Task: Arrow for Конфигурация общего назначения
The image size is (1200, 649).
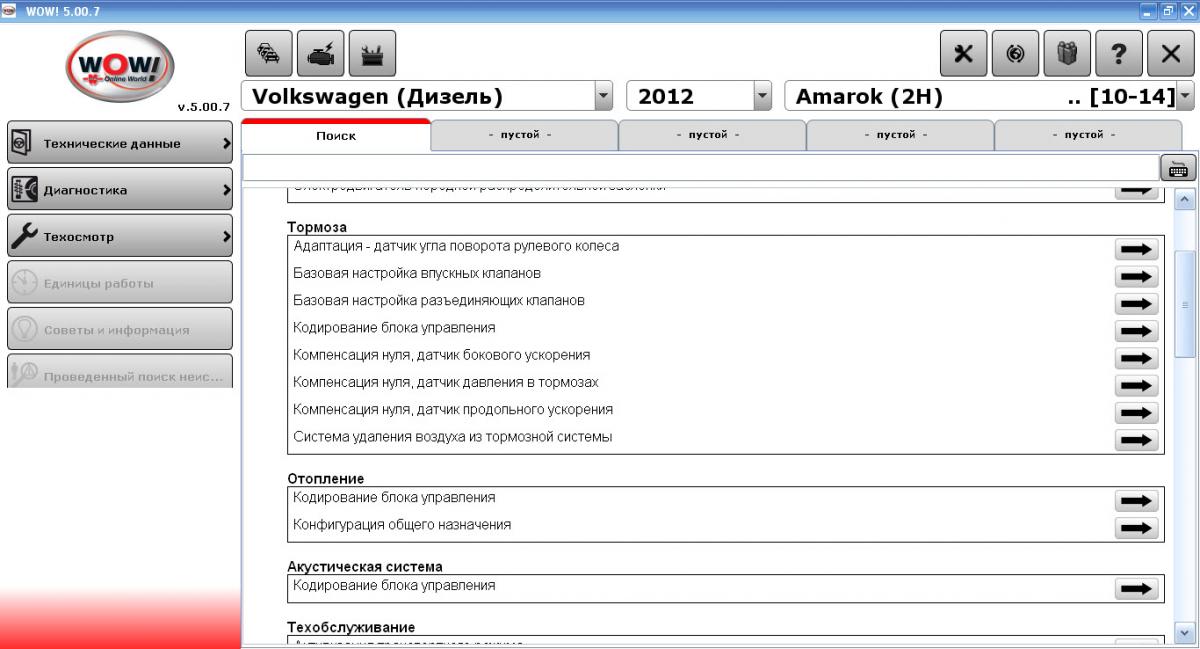Action: [1137, 527]
